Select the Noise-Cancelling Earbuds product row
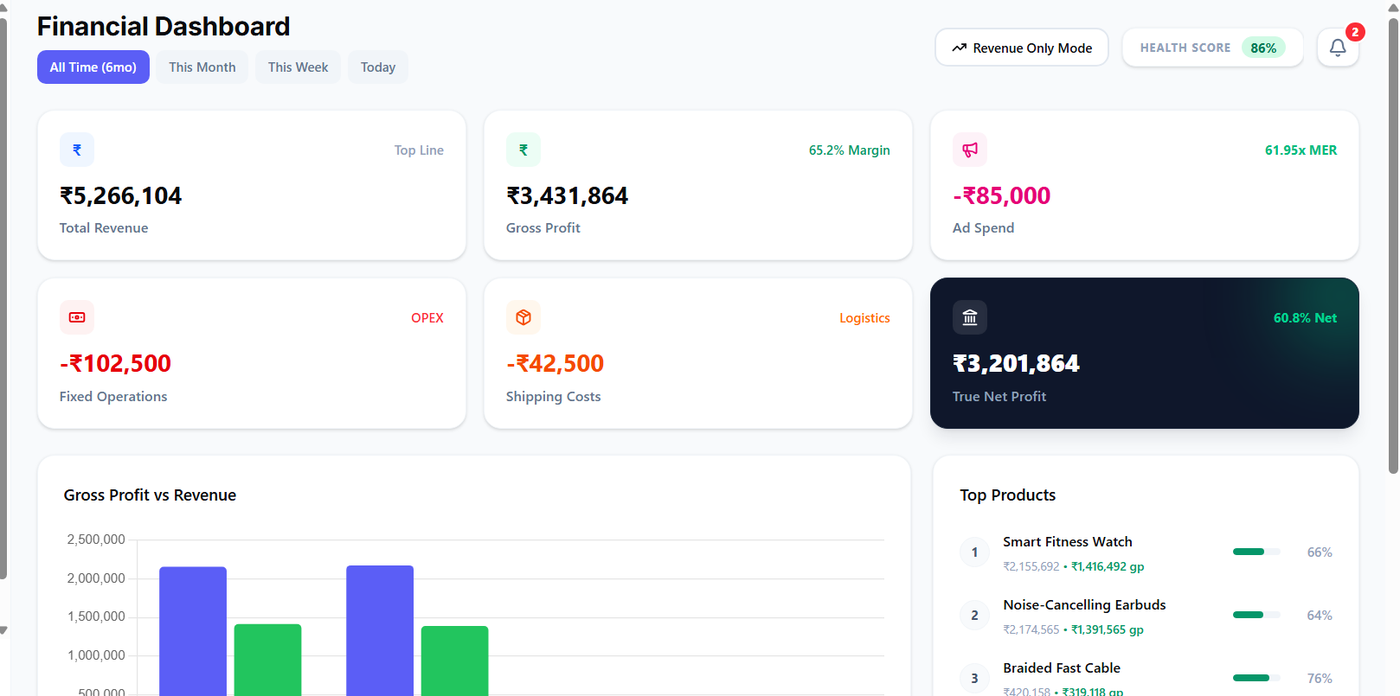The image size is (1400, 696). pos(1146,616)
